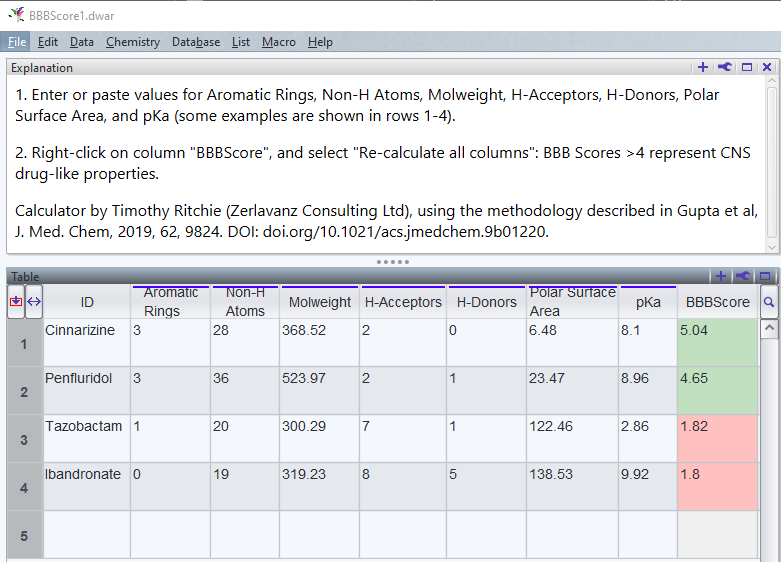Open the Table panel wrench settings

click(743, 276)
